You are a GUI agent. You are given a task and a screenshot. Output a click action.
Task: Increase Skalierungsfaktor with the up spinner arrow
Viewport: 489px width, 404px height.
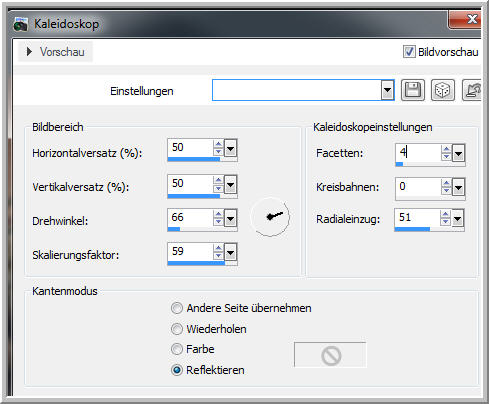tap(218, 248)
